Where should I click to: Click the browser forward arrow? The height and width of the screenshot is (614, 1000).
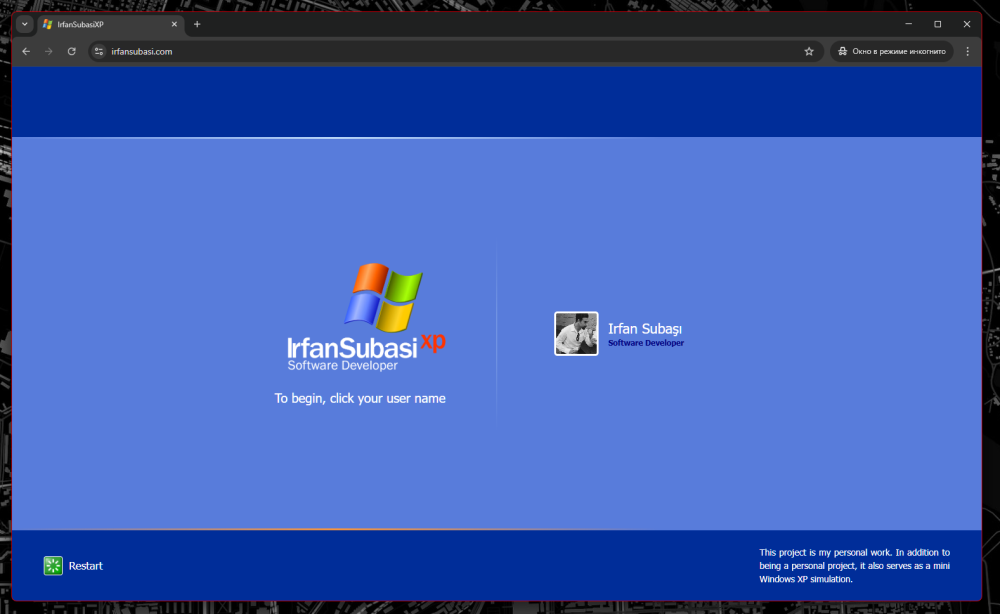(48, 52)
